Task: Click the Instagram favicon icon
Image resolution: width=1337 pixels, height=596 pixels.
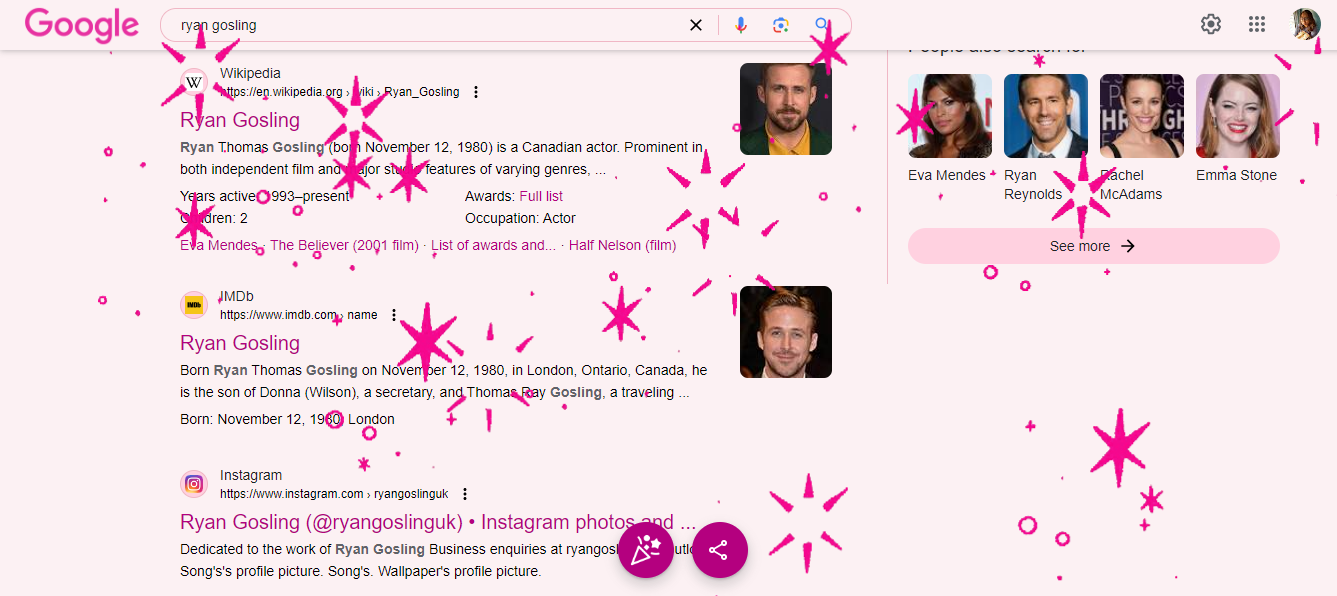Action: click(193, 483)
